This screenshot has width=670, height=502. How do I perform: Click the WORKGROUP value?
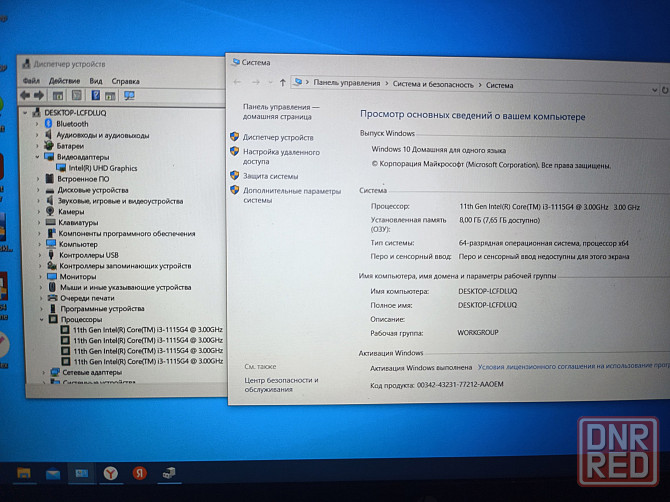click(x=478, y=332)
